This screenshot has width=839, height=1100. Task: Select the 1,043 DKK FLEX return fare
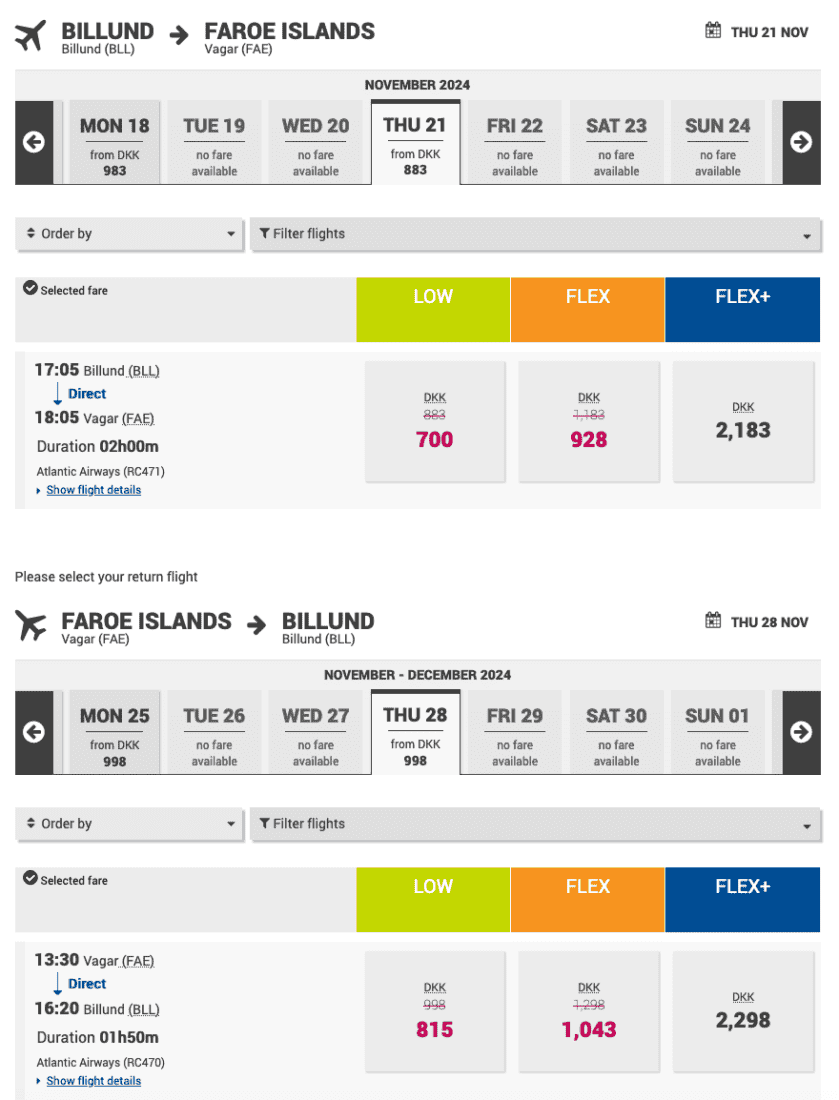[x=589, y=1011]
